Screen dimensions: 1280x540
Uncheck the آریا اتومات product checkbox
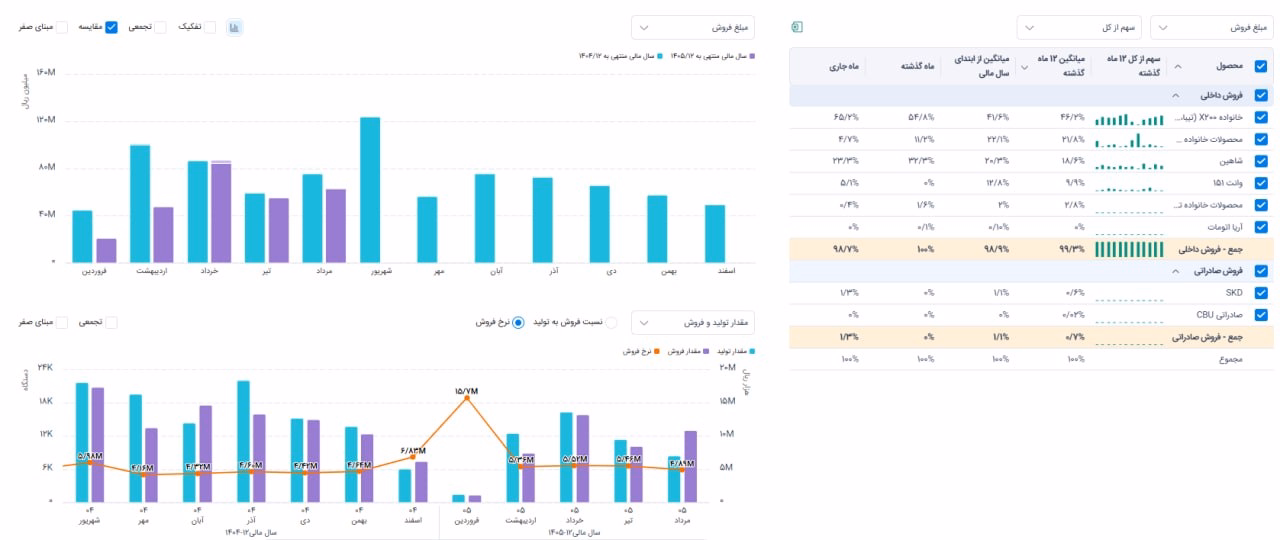tap(1259, 227)
